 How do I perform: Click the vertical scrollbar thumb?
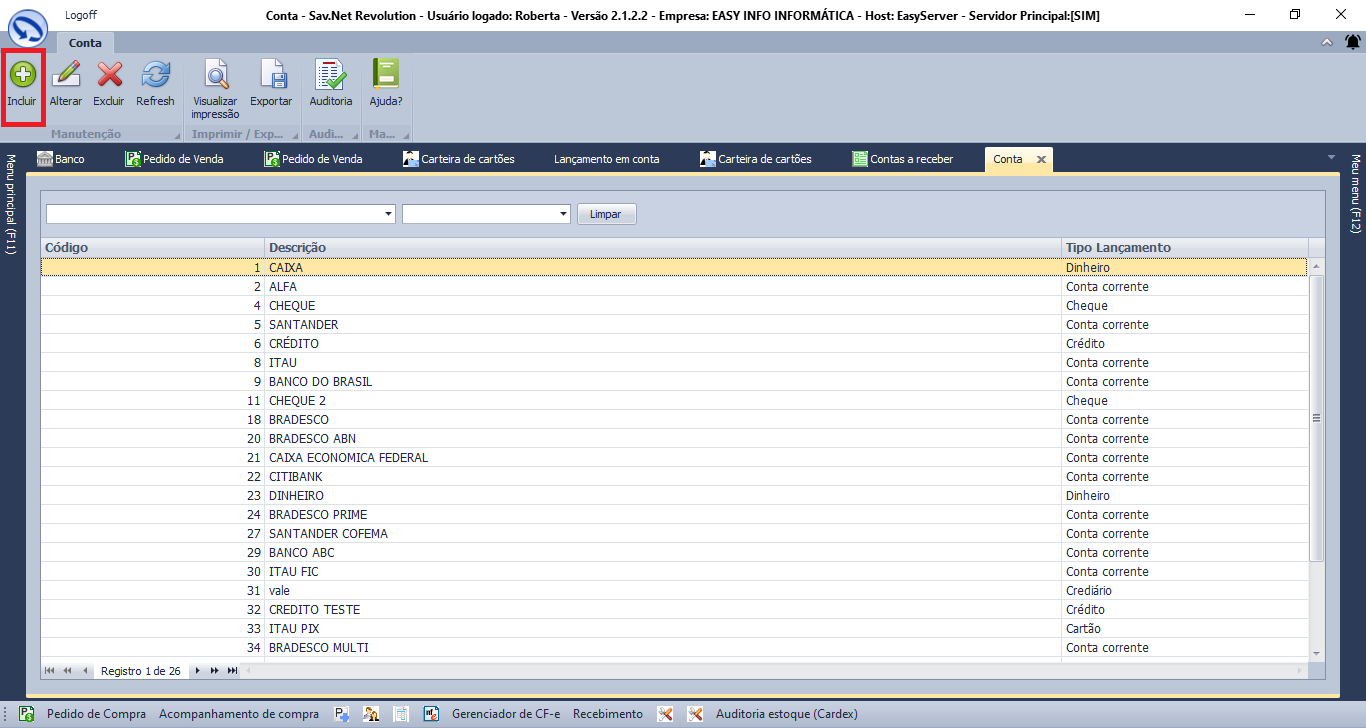pos(1316,418)
